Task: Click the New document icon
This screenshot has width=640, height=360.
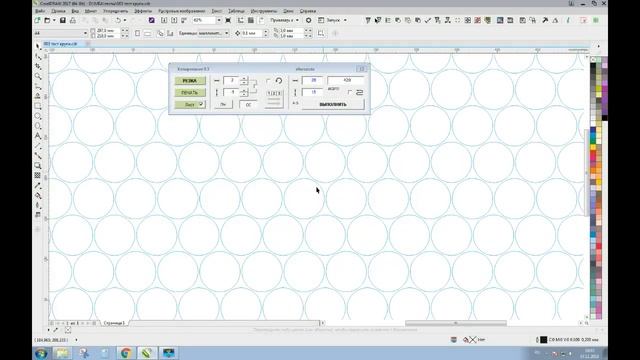Action: pyautogui.click(x=38, y=20)
